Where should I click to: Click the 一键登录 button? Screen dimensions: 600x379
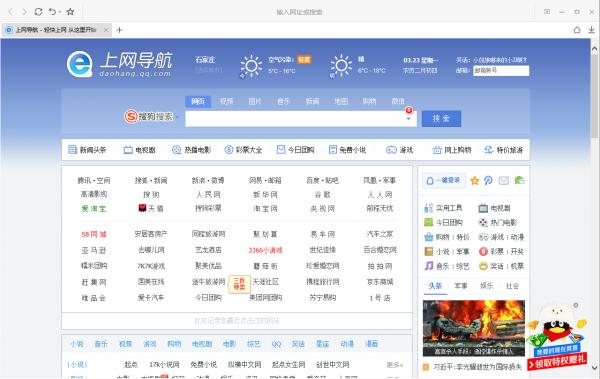(x=444, y=180)
